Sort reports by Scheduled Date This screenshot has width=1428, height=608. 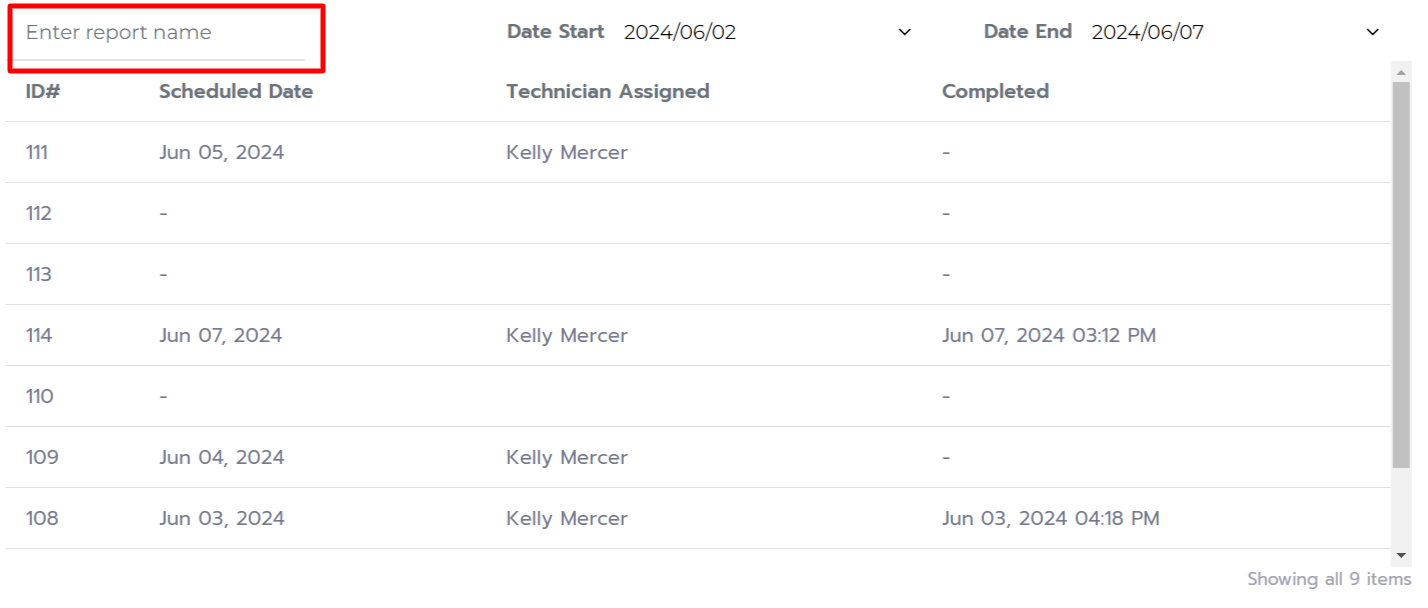[236, 91]
